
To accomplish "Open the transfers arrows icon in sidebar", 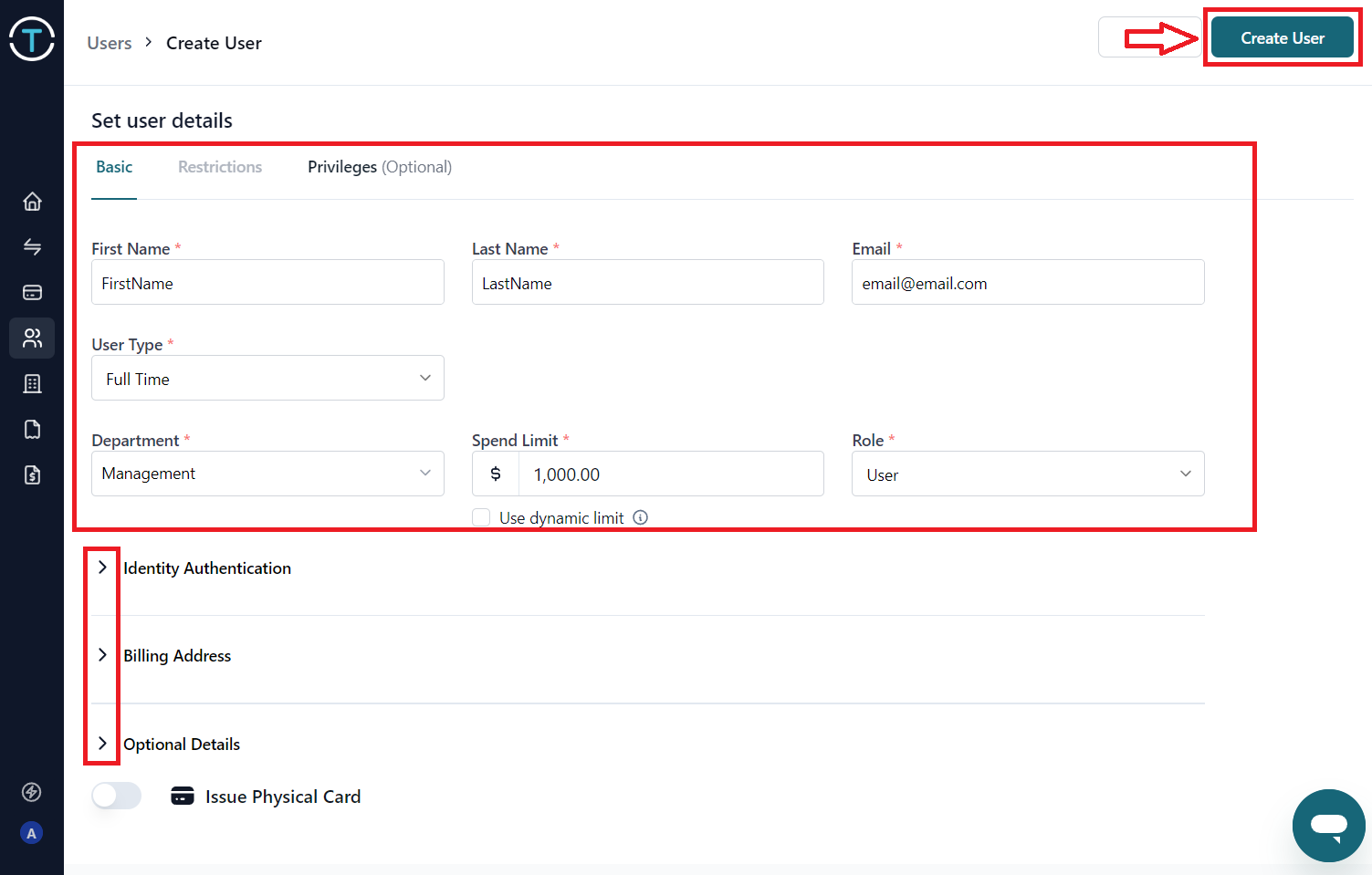I will [32, 247].
